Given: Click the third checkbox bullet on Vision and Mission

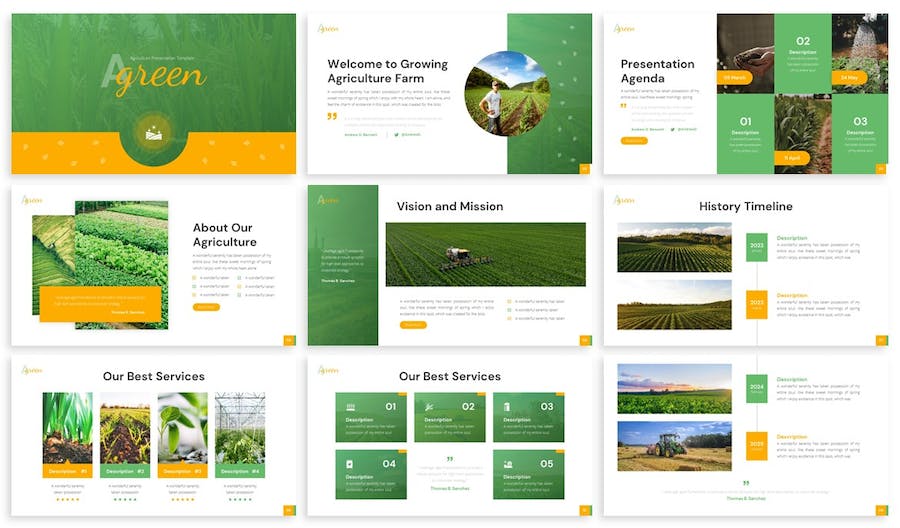Looking at the screenshot, I should click(x=510, y=318).
